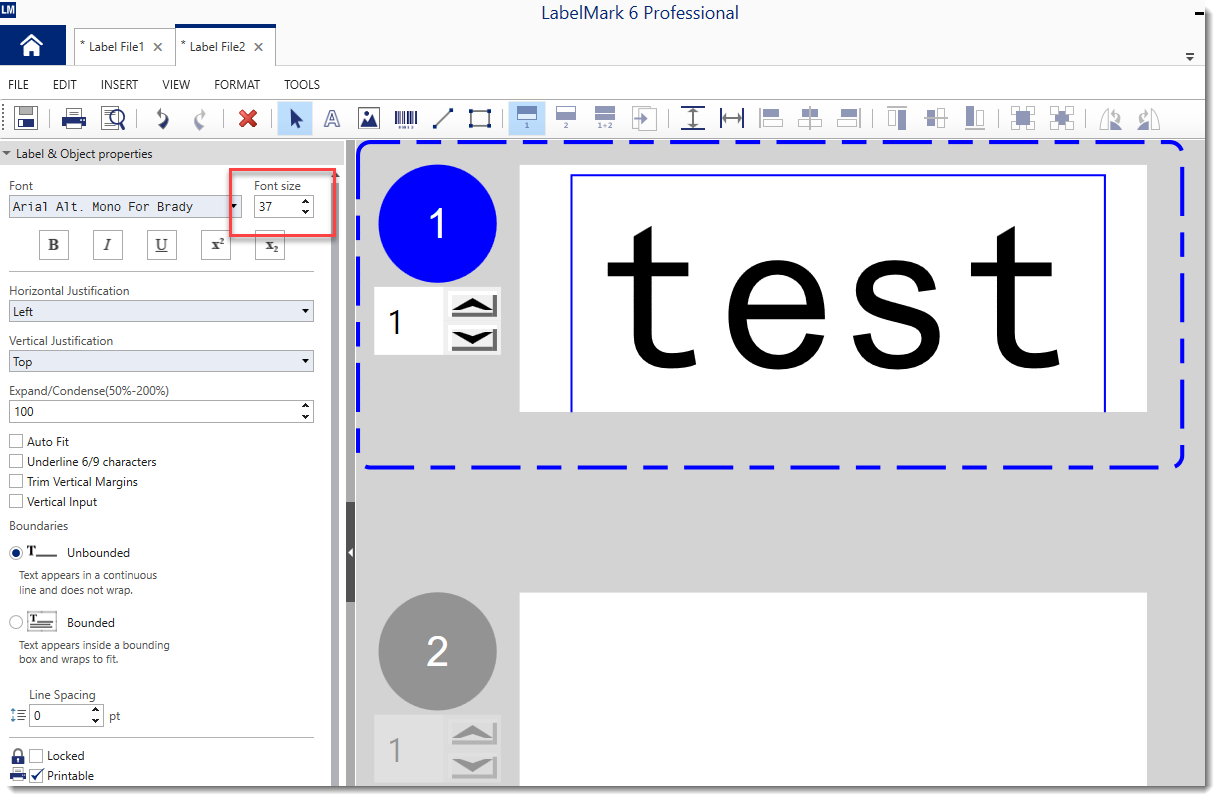Select the Bounded radio button
Screen dimensions: 1220x801
(16, 622)
